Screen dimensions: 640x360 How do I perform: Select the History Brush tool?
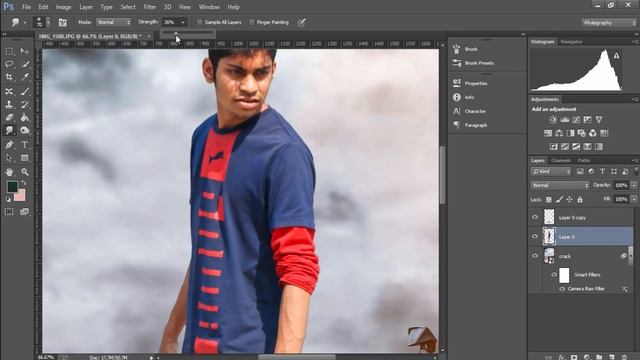[x=24, y=104]
